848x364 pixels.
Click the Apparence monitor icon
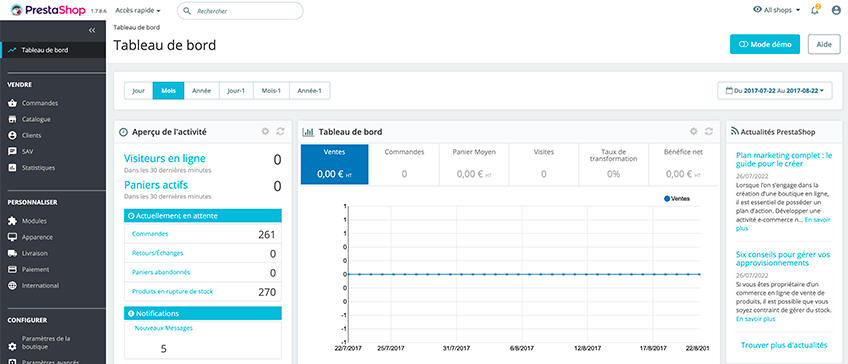click(12, 237)
